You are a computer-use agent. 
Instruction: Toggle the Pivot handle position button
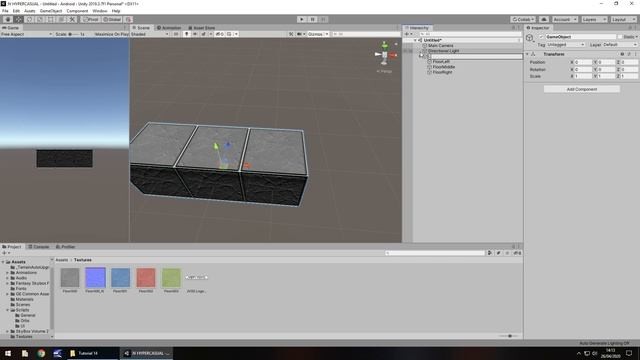(x=91, y=19)
